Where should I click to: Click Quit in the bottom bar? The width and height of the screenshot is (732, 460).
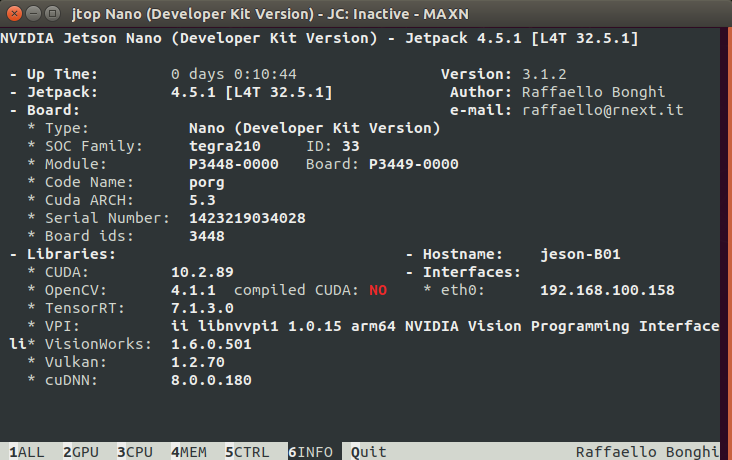click(369, 452)
